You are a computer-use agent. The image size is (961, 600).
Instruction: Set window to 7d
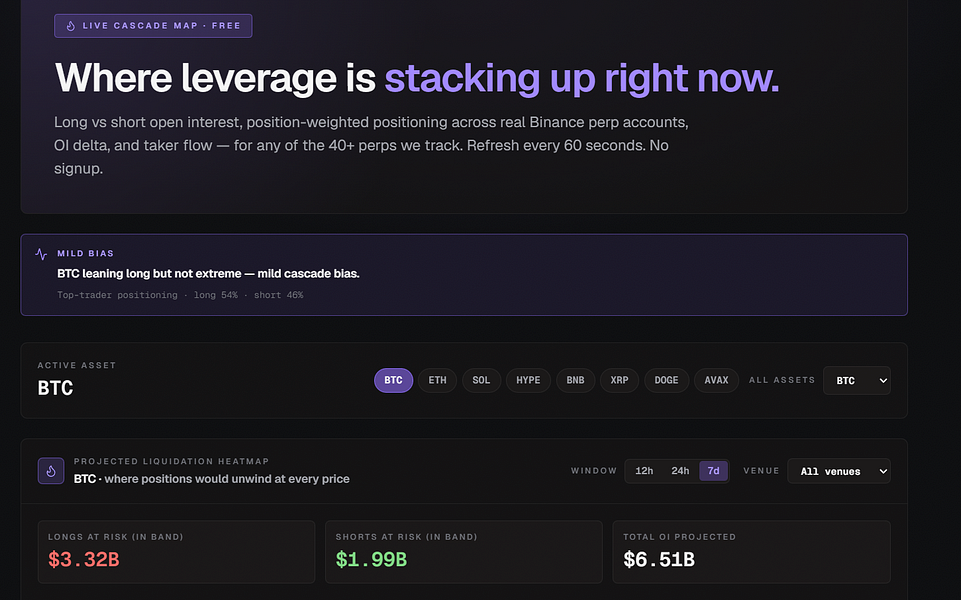[x=713, y=471]
